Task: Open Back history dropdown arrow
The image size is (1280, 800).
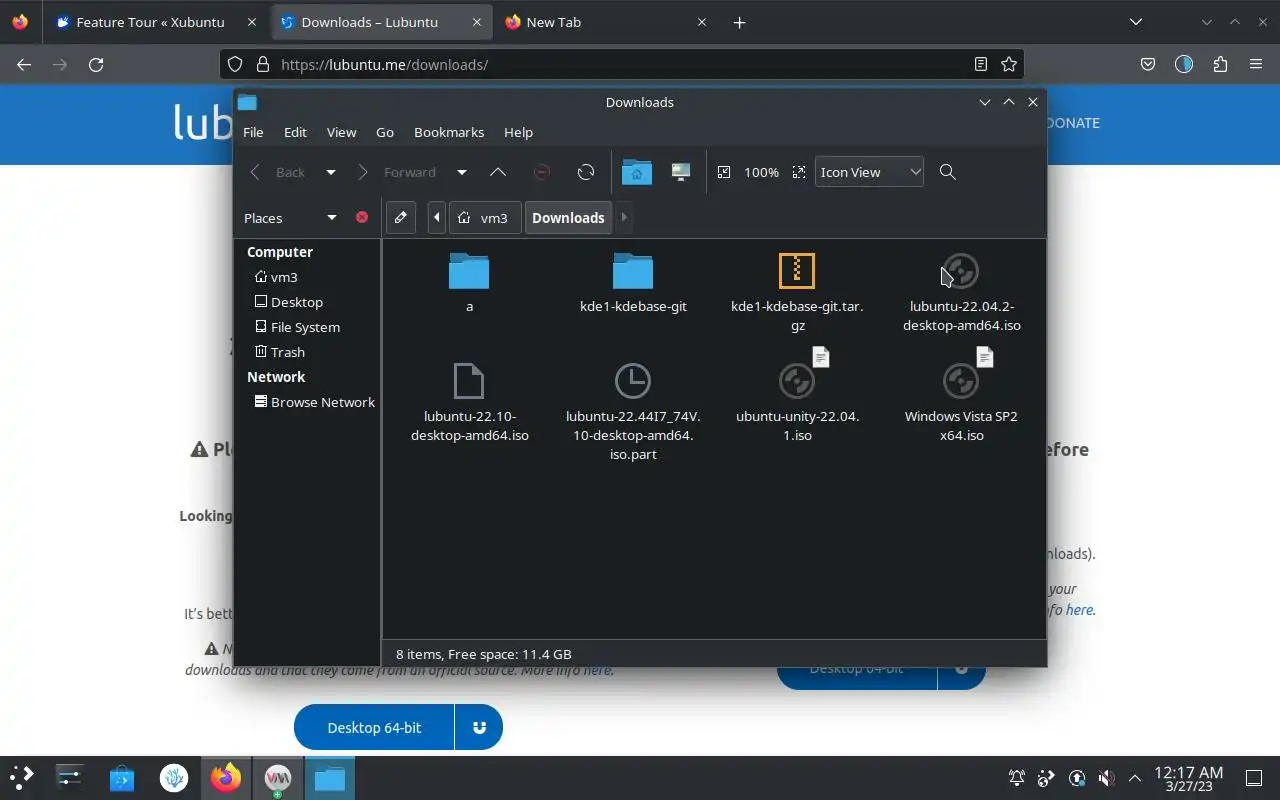Action: pos(331,172)
